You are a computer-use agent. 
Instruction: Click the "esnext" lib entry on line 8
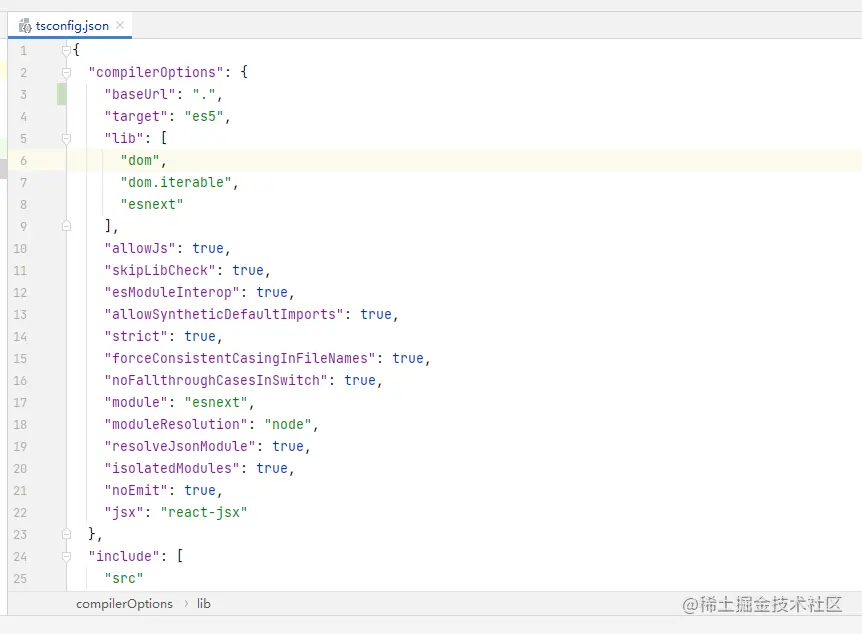152,205
